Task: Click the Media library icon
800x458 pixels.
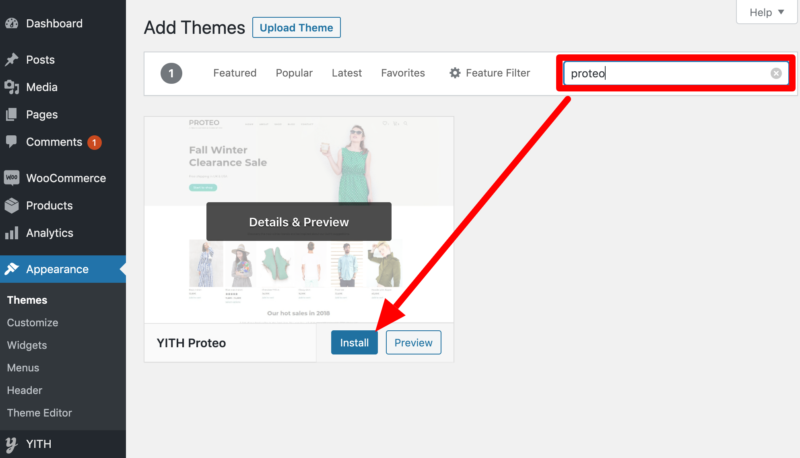Action: tap(11, 87)
